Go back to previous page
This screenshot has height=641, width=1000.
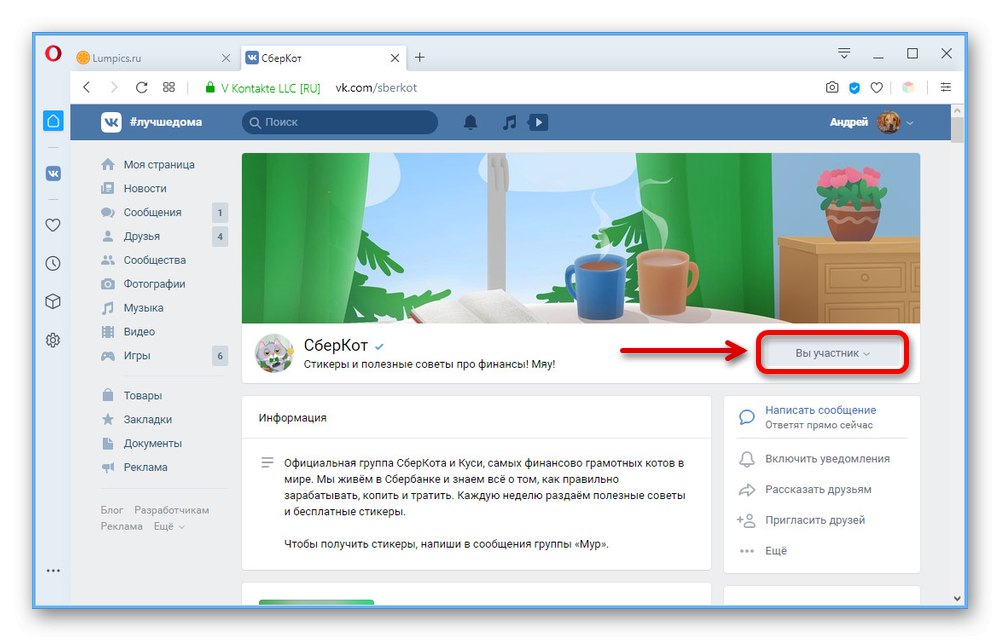[87, 87]
